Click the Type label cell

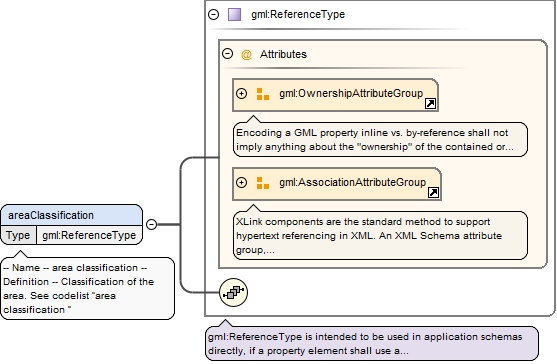coord(18,235)
